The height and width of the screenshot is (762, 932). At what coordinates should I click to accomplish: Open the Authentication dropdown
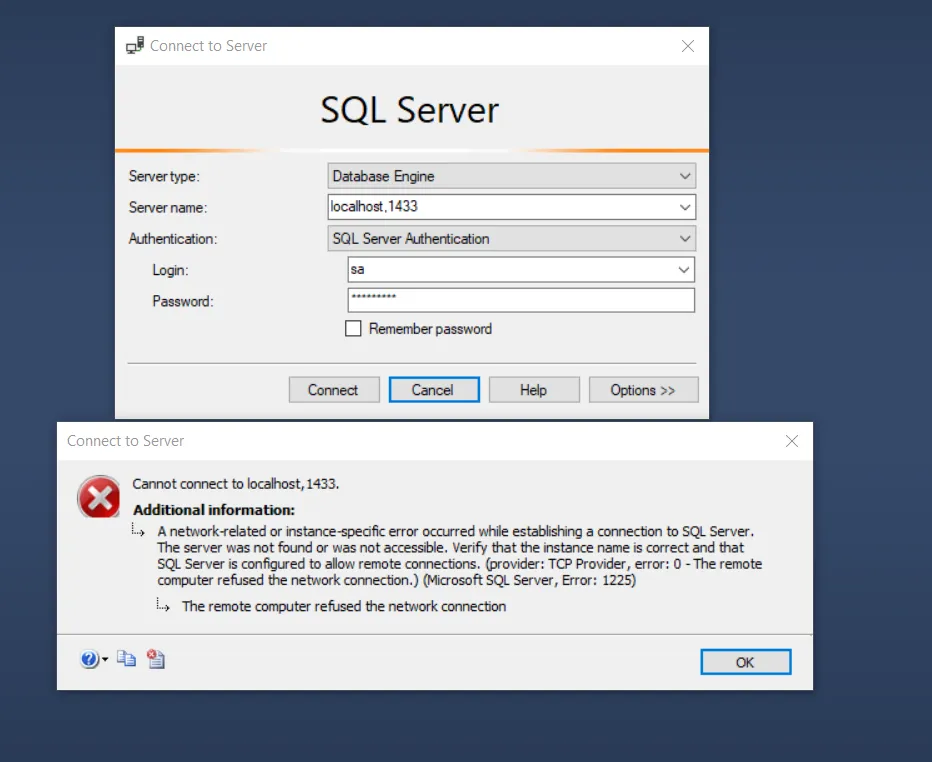(511, 238)
